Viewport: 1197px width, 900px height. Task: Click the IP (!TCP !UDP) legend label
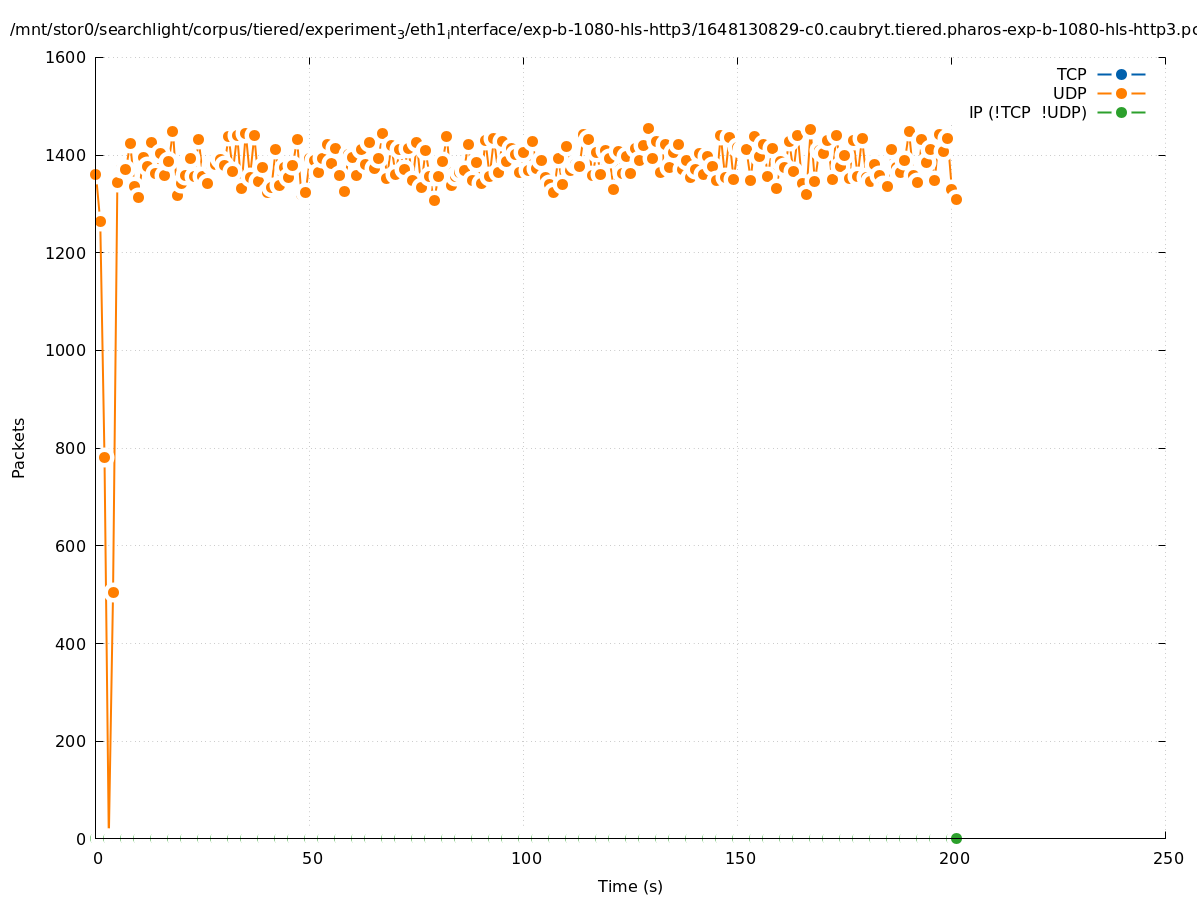pyautogui.click(x=1027, y=112)
